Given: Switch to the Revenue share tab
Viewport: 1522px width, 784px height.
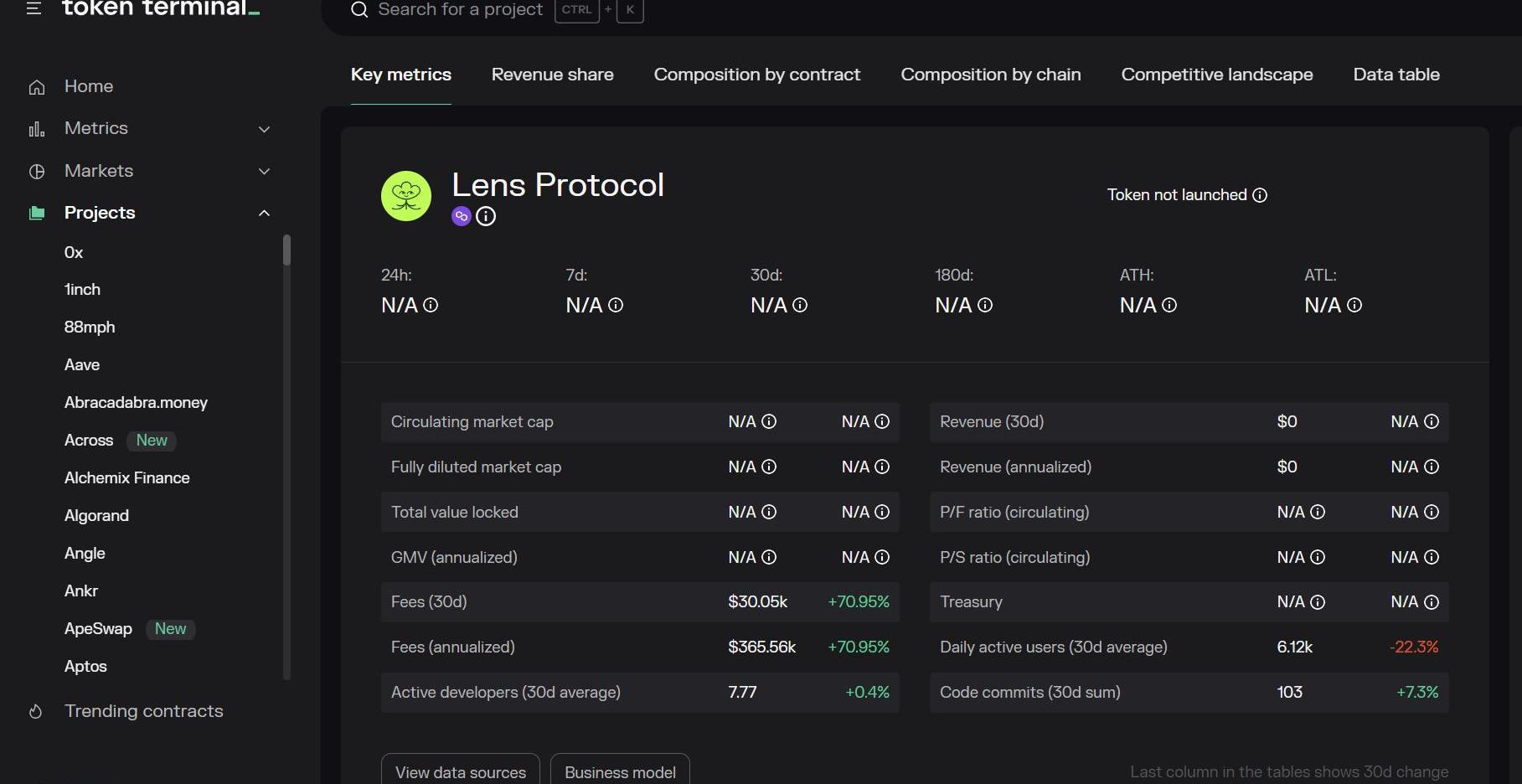Looking at the screenshot, I should [552, 75].
